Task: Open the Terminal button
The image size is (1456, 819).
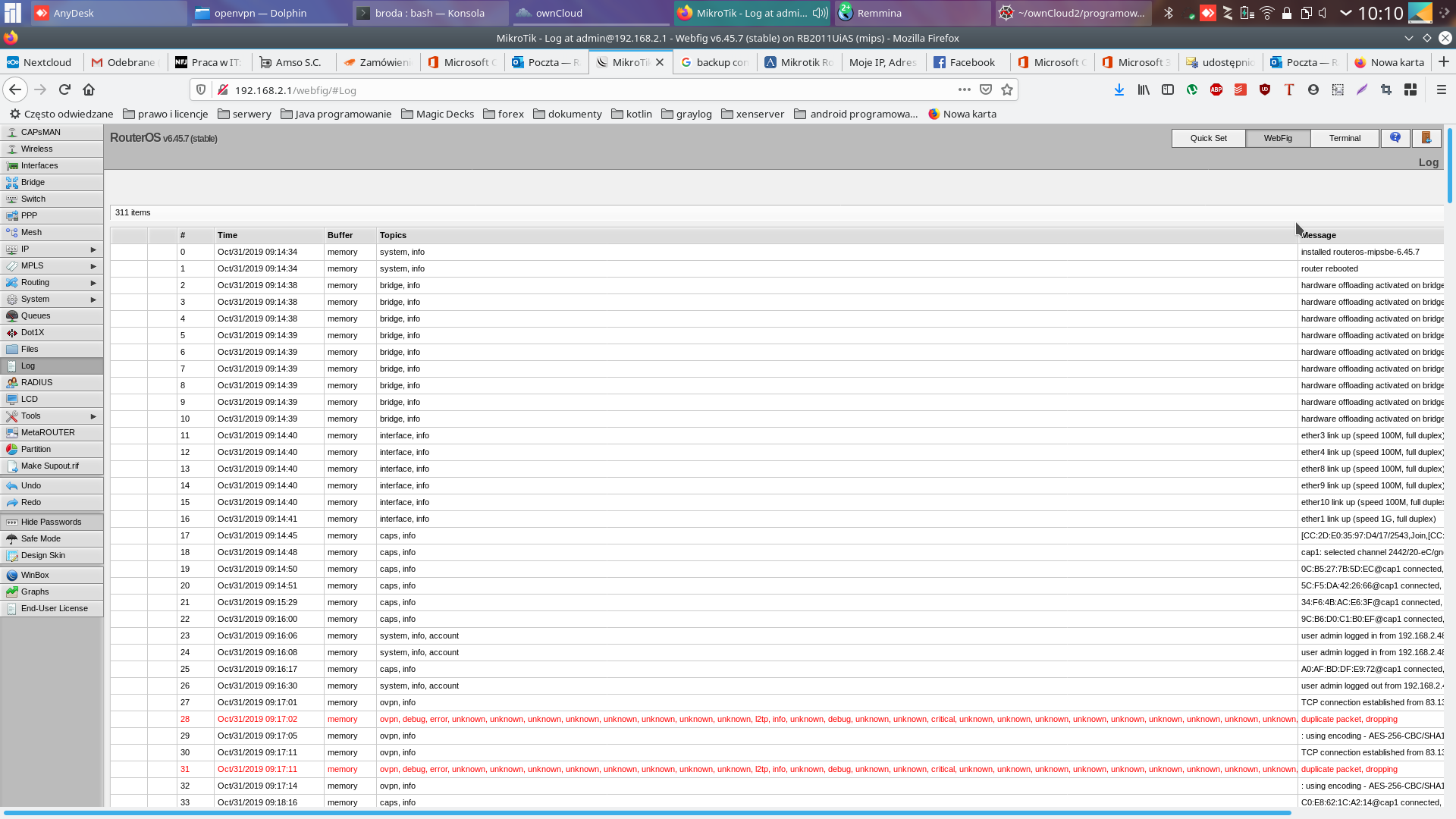Action: point(1345,138)
